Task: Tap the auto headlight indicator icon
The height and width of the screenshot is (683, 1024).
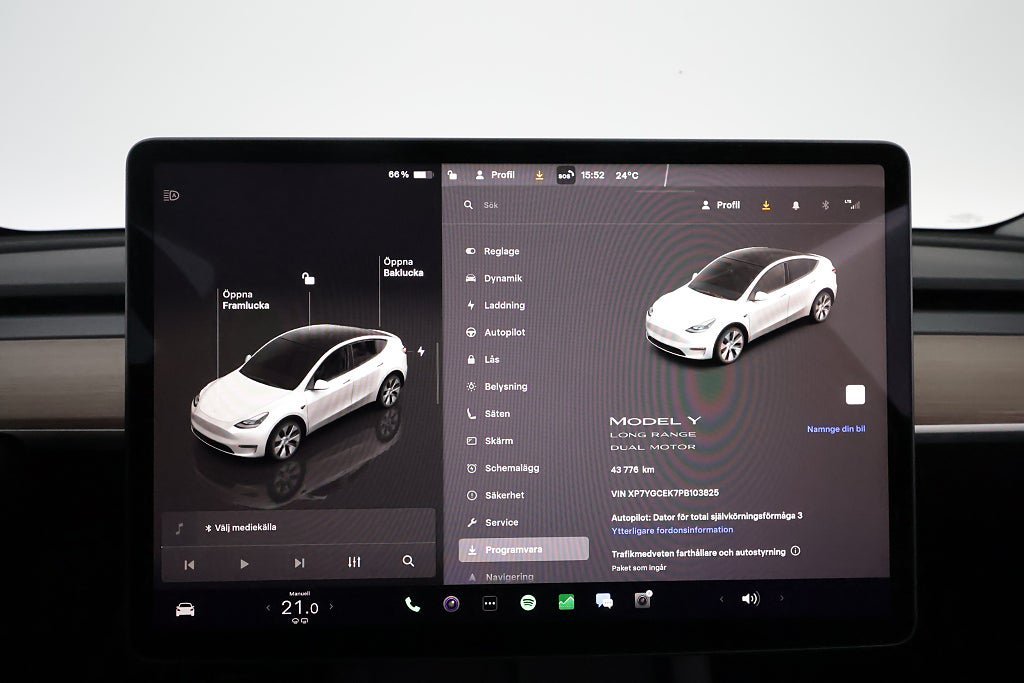Action: point(171,195)
